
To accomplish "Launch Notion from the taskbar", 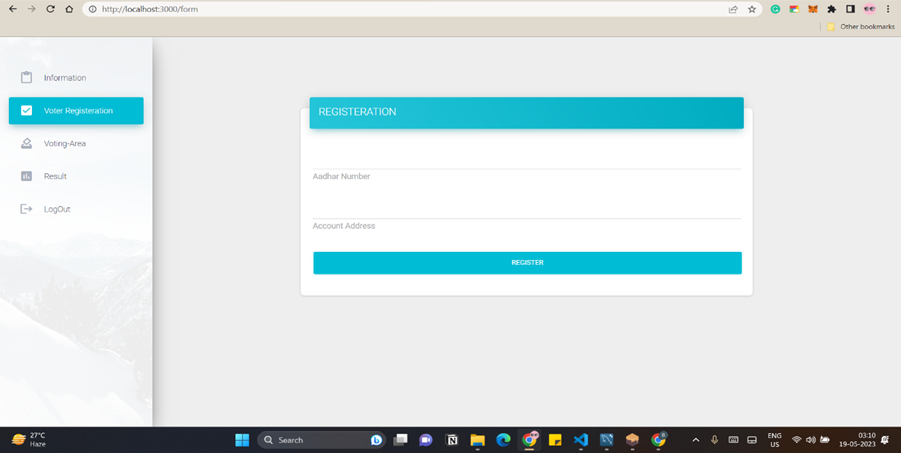I will click(x=452, y=440).
